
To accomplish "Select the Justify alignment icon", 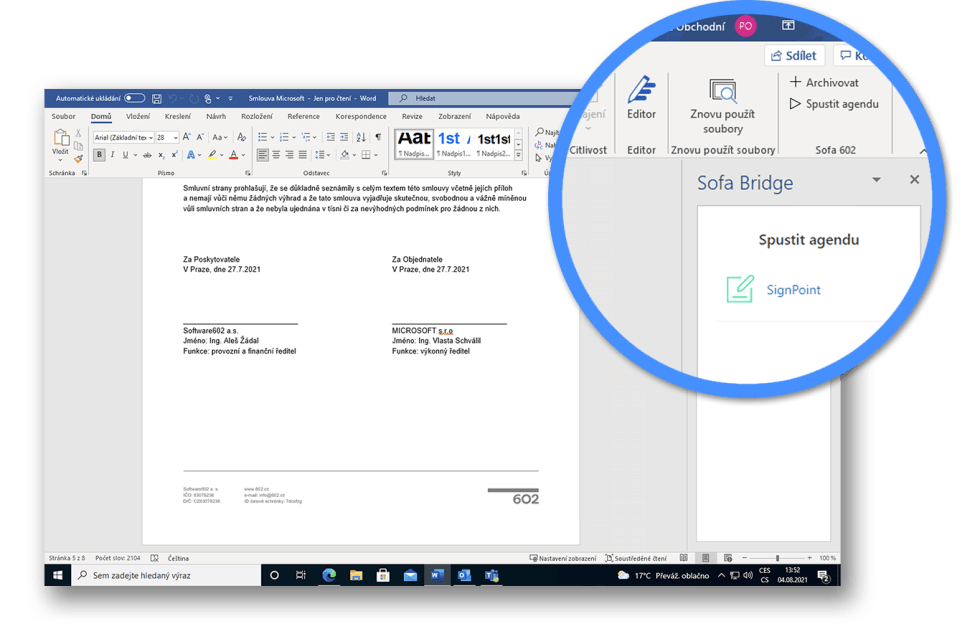I will [x=303, y=154].
